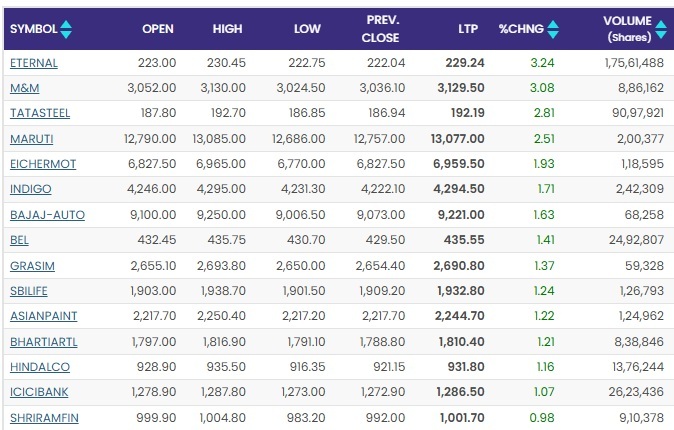Click the INDIGO stock link
The image size is (674, 430).
coord(30,189)
